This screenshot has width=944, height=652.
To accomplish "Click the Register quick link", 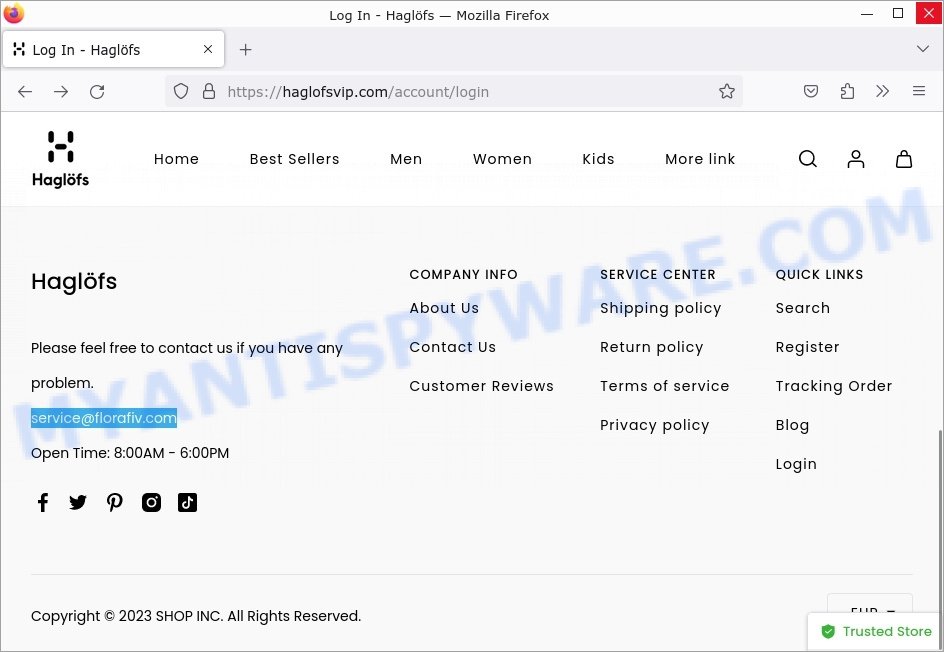I will coord(807,347).
